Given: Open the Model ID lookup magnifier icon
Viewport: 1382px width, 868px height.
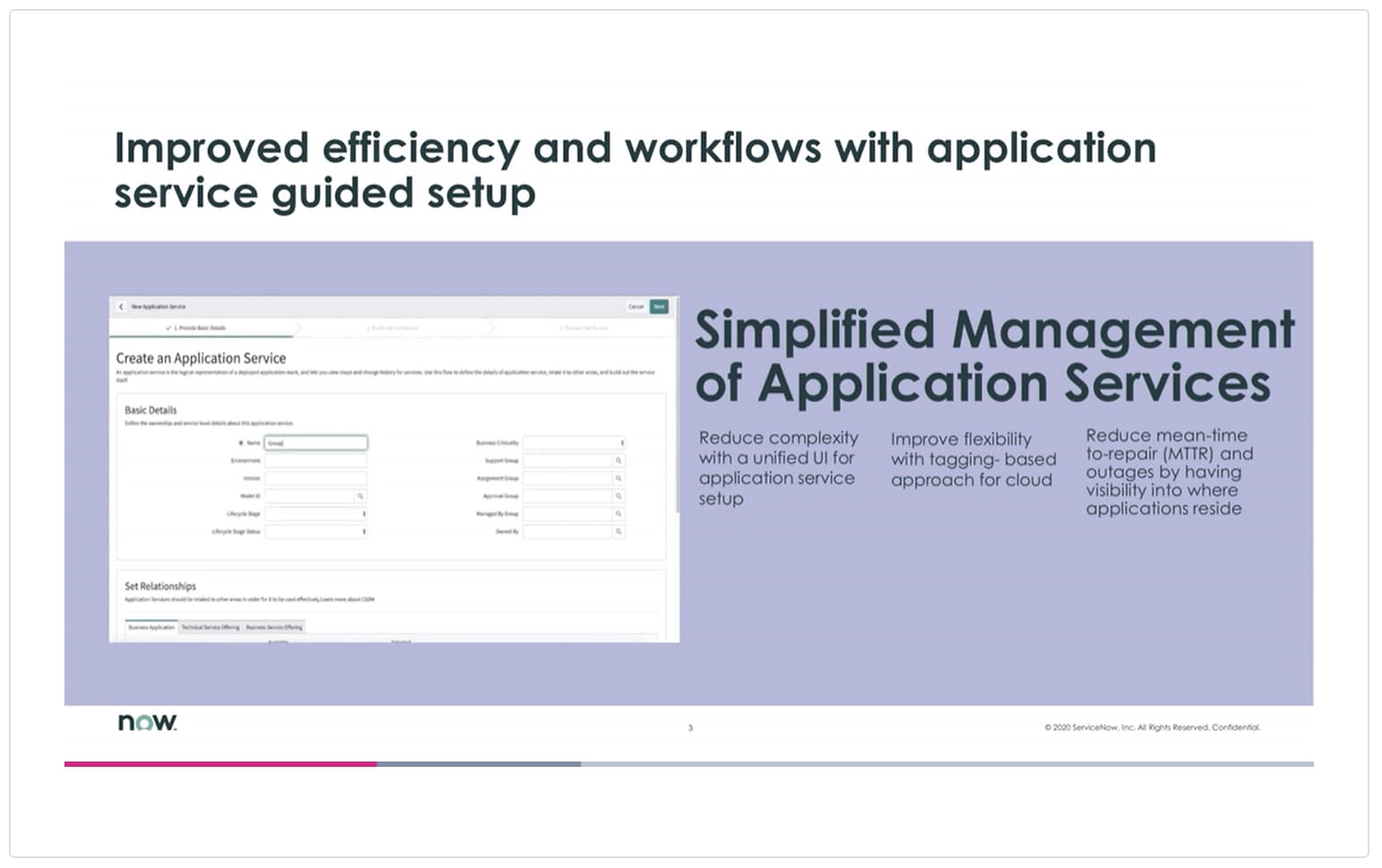Looking at the screenshot, I should (361, 496).
